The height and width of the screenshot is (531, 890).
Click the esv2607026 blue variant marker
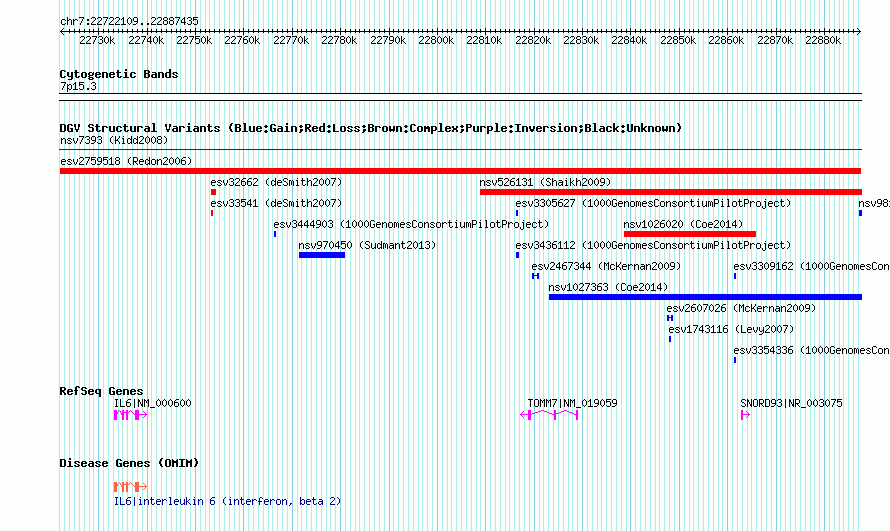click(670, 318)
